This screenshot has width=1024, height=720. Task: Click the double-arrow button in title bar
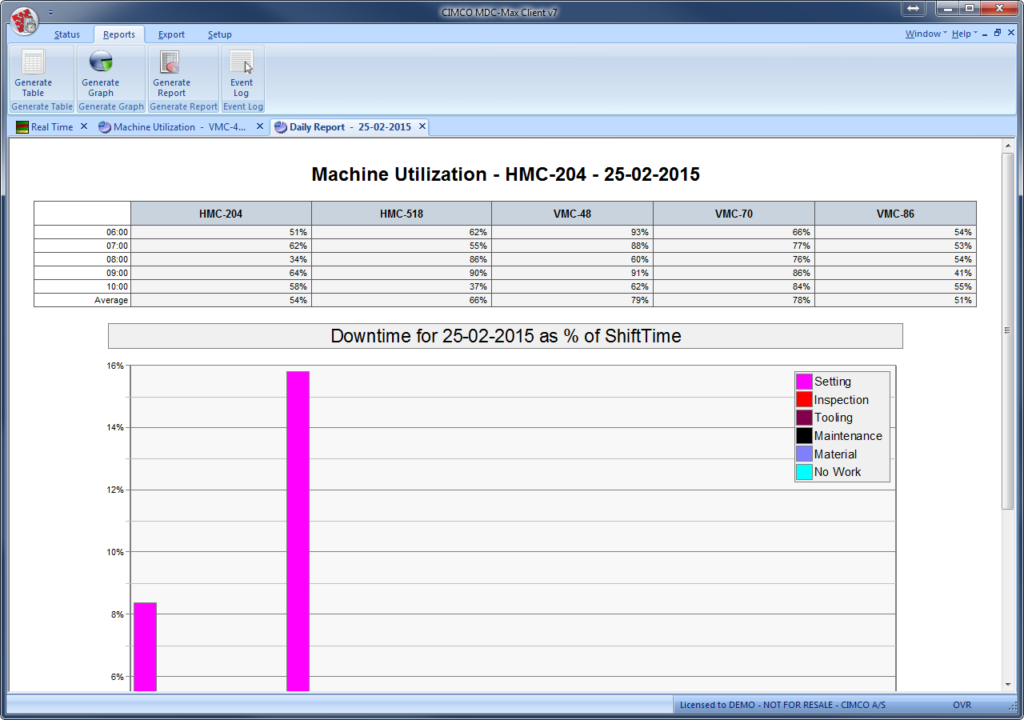pyautogui.click(x=913, y=8)
